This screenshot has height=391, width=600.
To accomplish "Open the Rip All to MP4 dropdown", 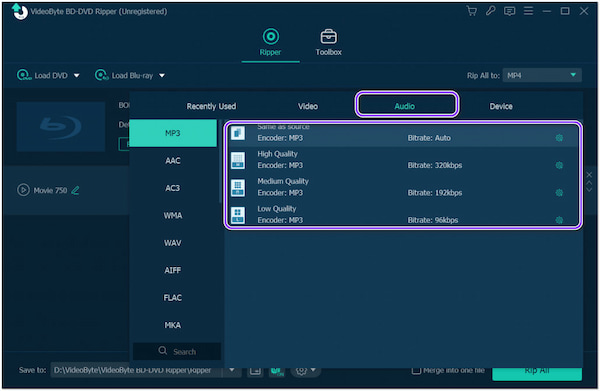I will (542, 75).
